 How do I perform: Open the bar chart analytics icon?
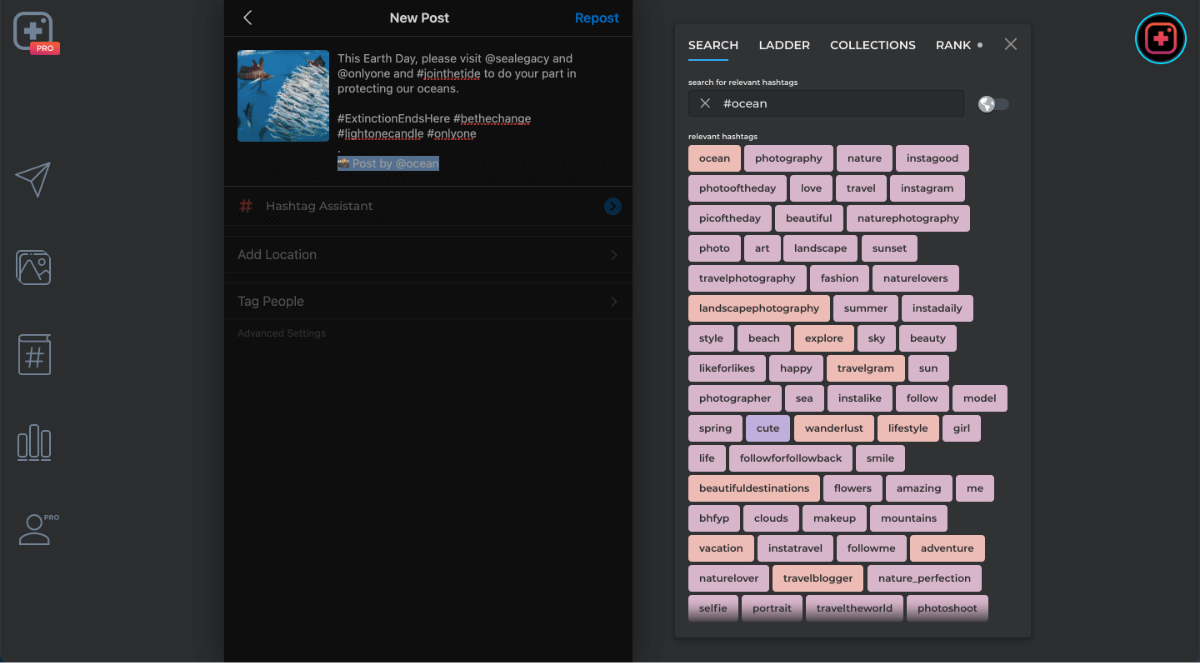click(x=34, y=443)
